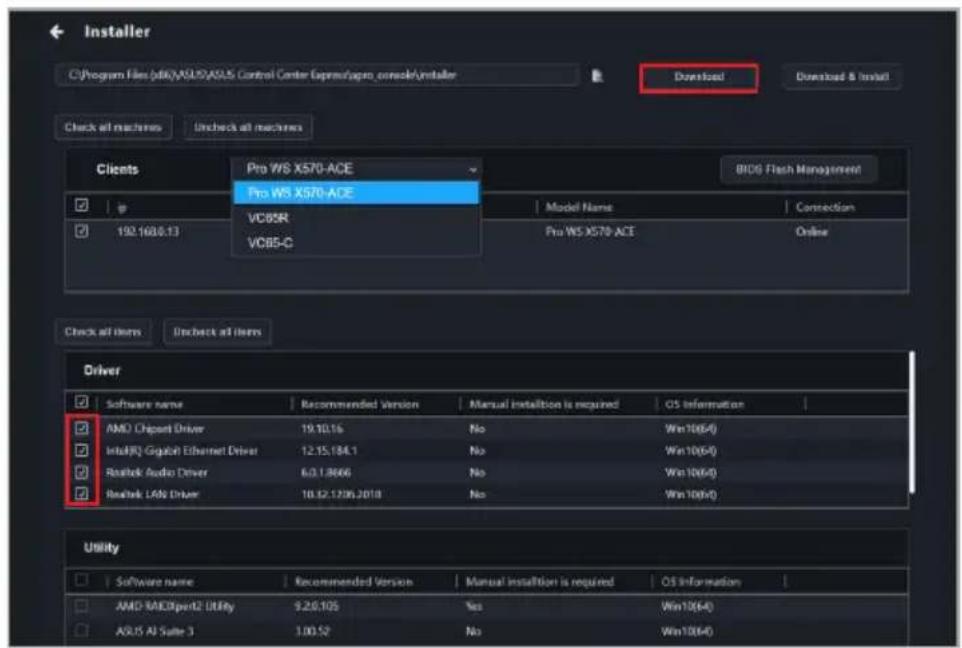
Task: Click the Realtek Audio Driver name
Action: pyautogui.click(x=156, y=473)
